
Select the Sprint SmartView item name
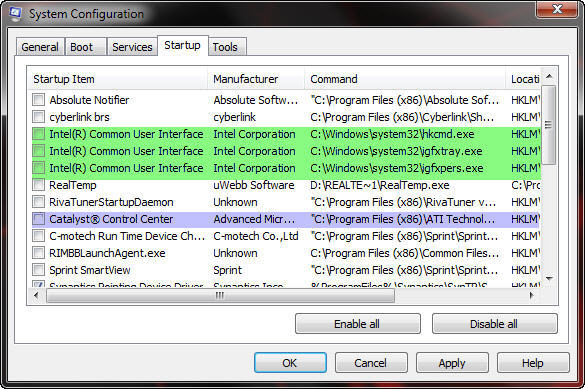coord(90,270)
